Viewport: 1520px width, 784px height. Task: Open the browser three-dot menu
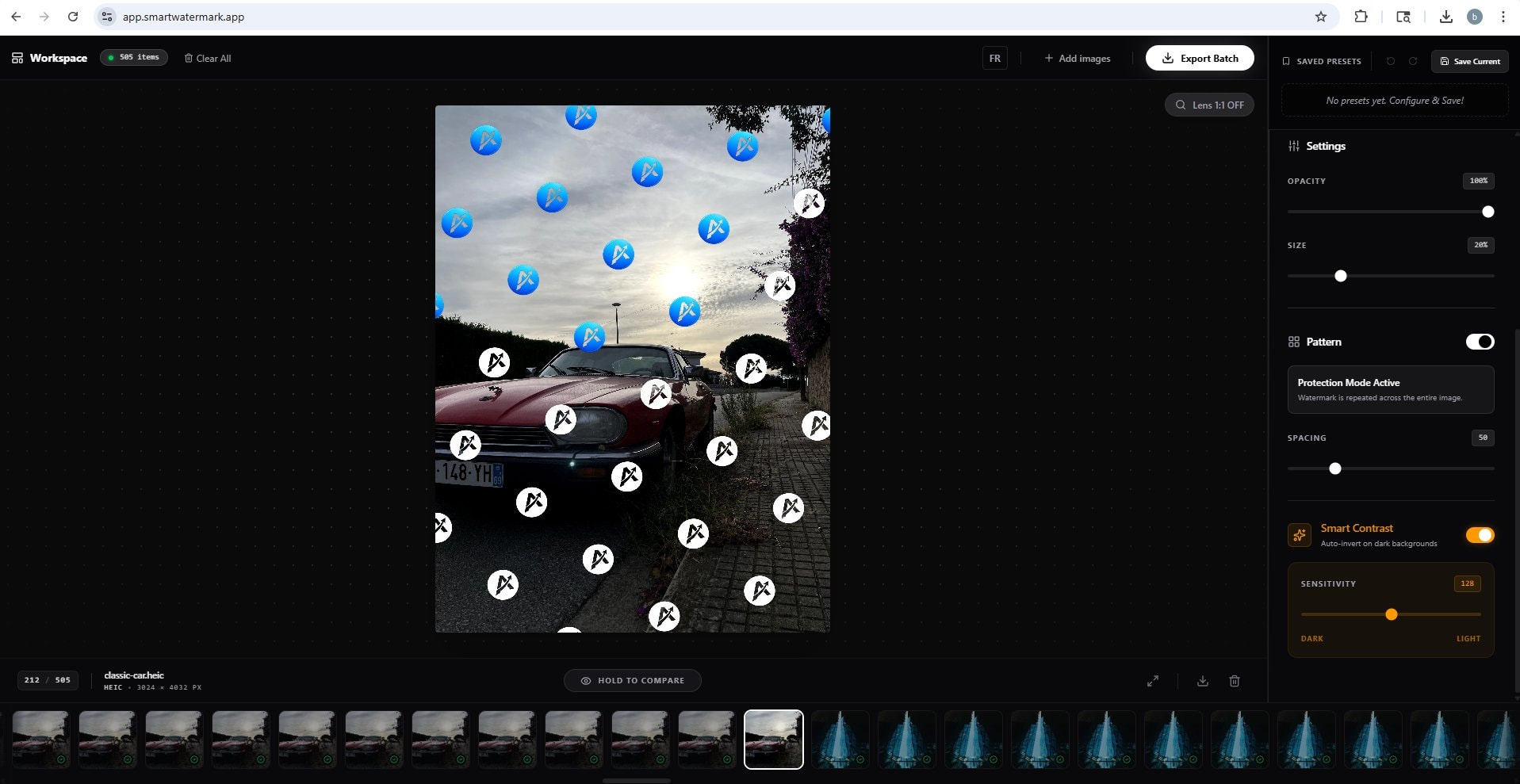pyautogui.click(x=1503, y=17)
